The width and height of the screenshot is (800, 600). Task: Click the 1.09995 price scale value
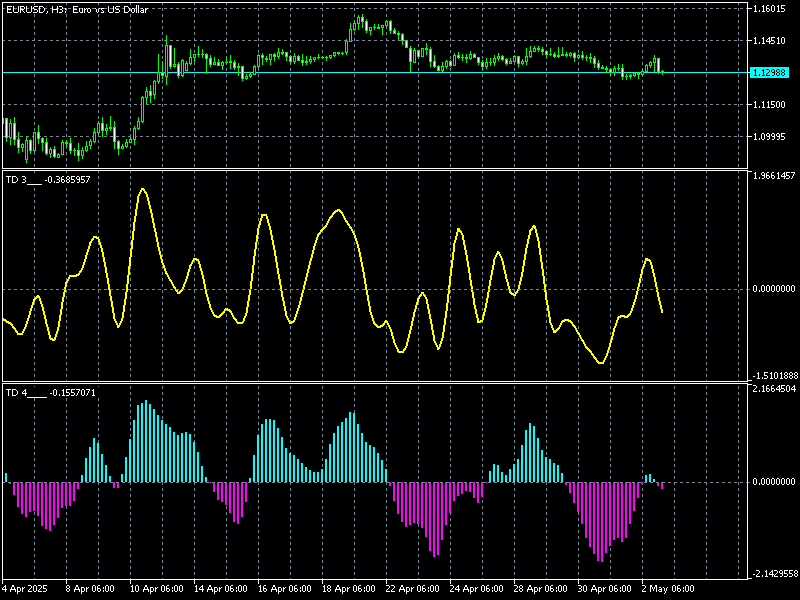click(769, 137)
